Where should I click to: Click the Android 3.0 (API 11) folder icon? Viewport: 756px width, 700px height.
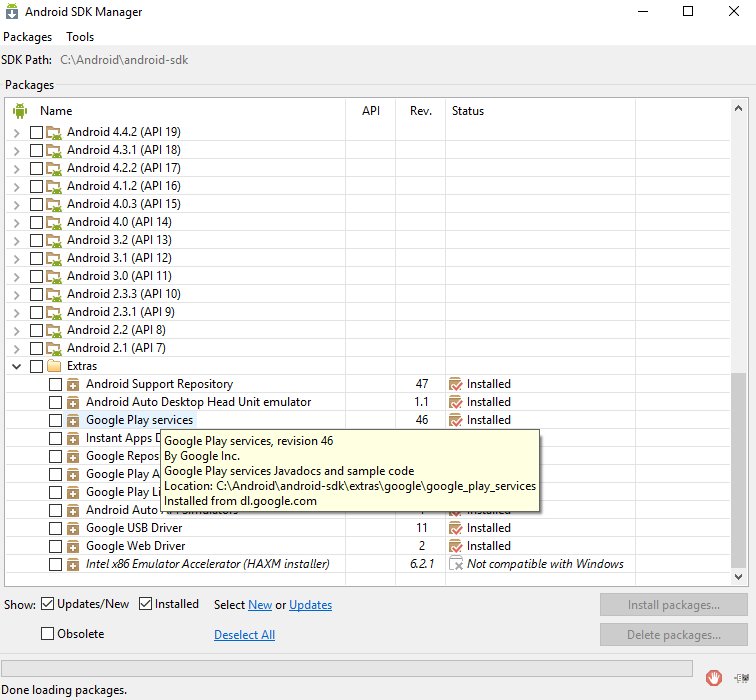(x=54, y=276)
